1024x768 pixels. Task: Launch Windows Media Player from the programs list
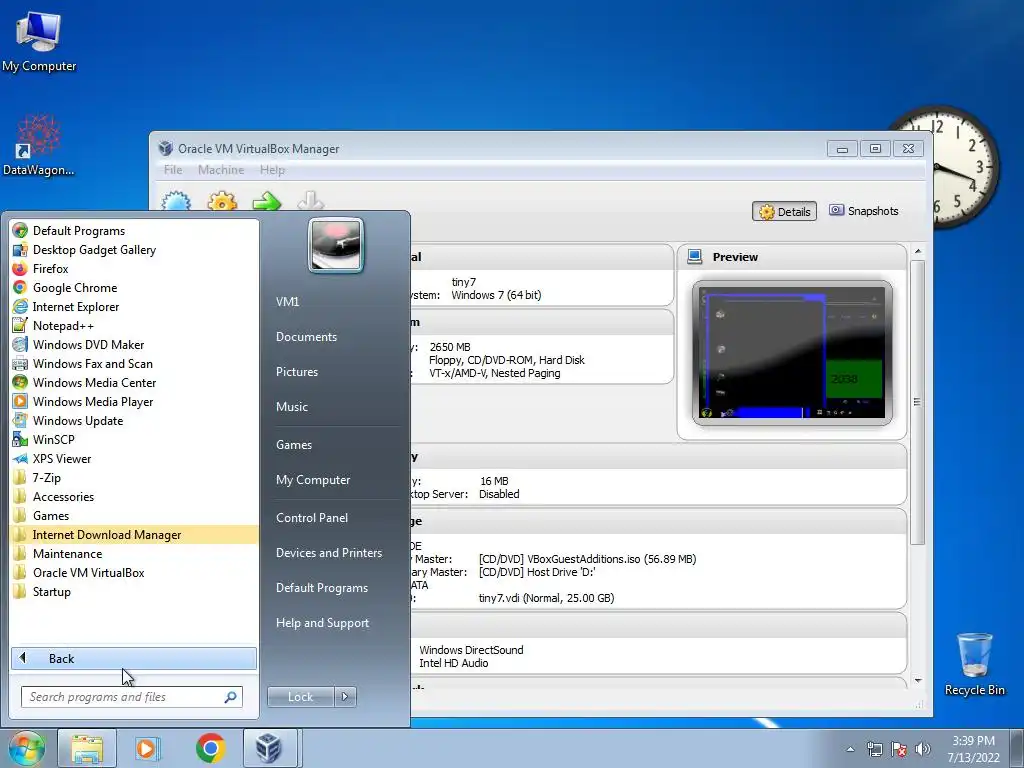coord(135,401)
